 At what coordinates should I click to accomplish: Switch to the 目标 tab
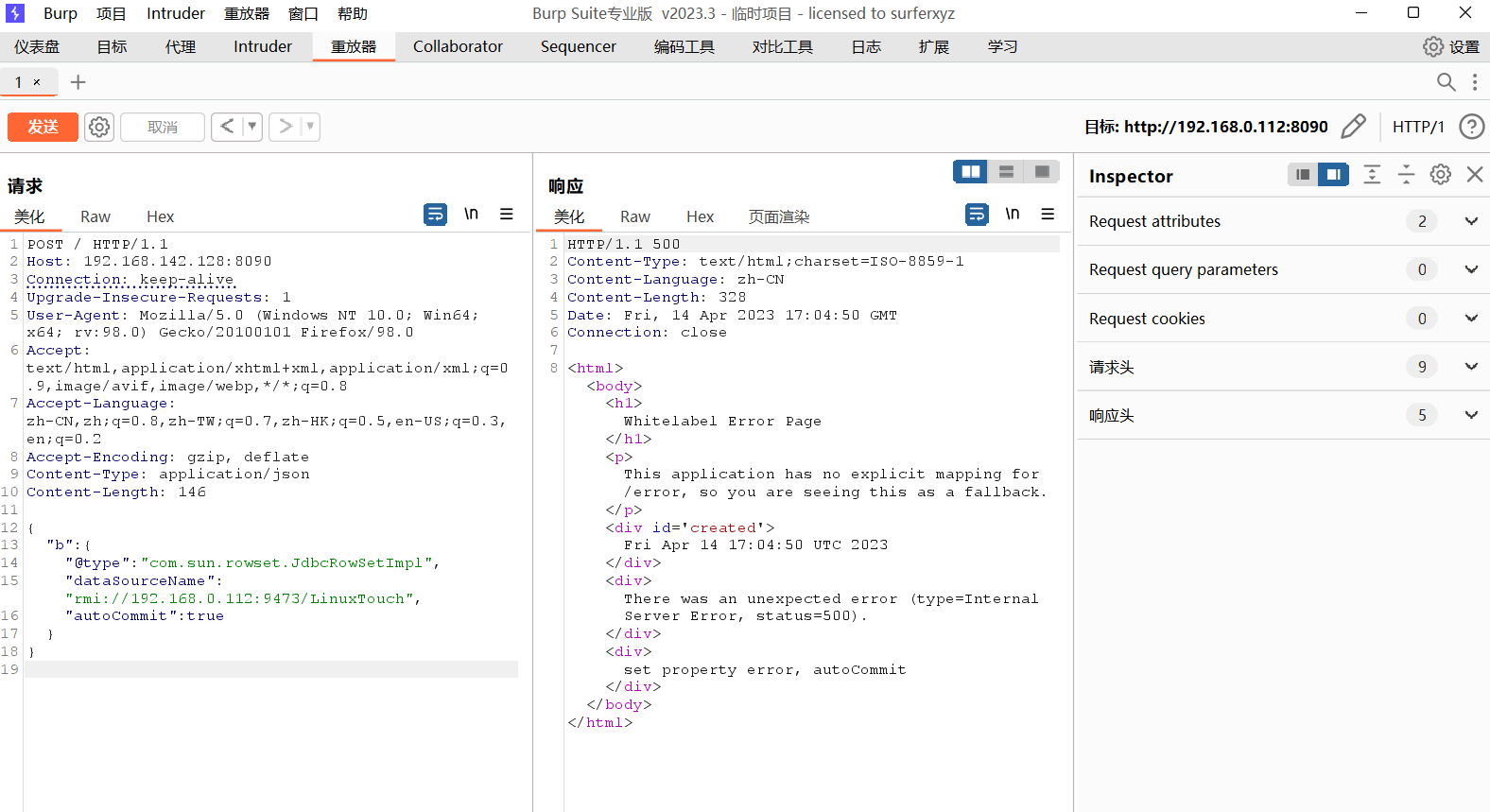click(112, 46)
